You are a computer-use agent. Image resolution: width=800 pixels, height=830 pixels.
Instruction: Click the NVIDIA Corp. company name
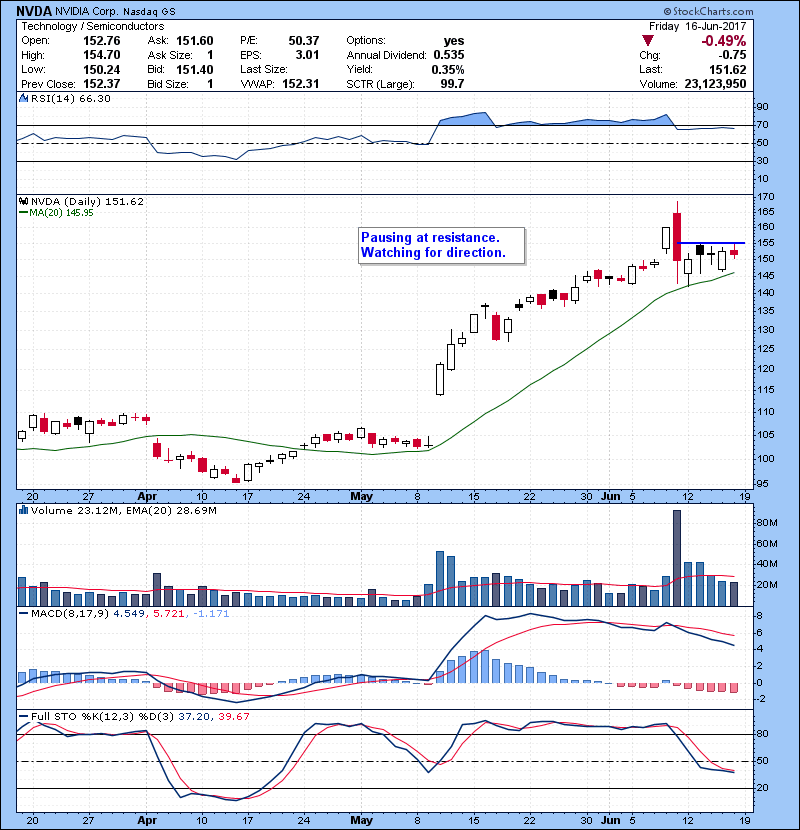(x=87, y=11)
